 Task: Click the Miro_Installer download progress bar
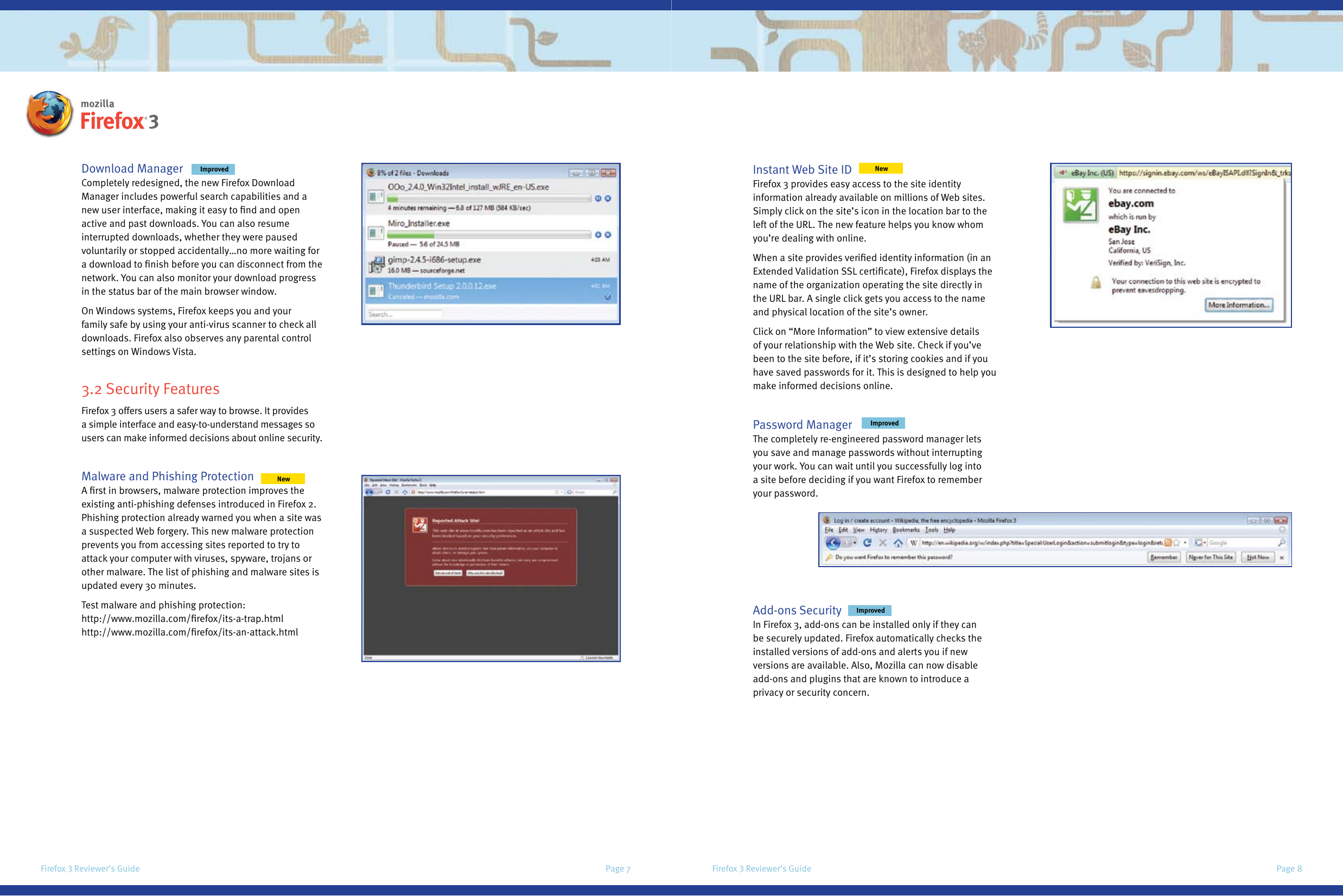pyautogui.click(x=483, y=235)
